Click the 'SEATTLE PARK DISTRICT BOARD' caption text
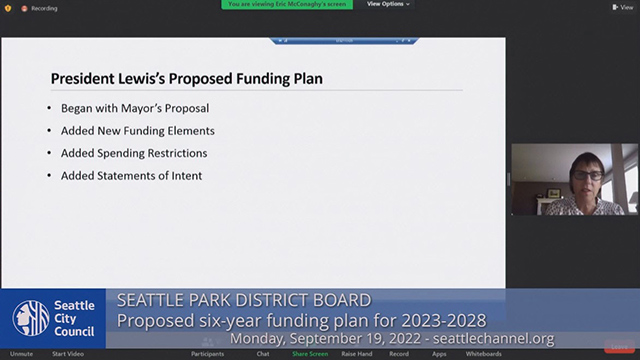The height and width of the screenshot is (360, 640). pos(244,300)
